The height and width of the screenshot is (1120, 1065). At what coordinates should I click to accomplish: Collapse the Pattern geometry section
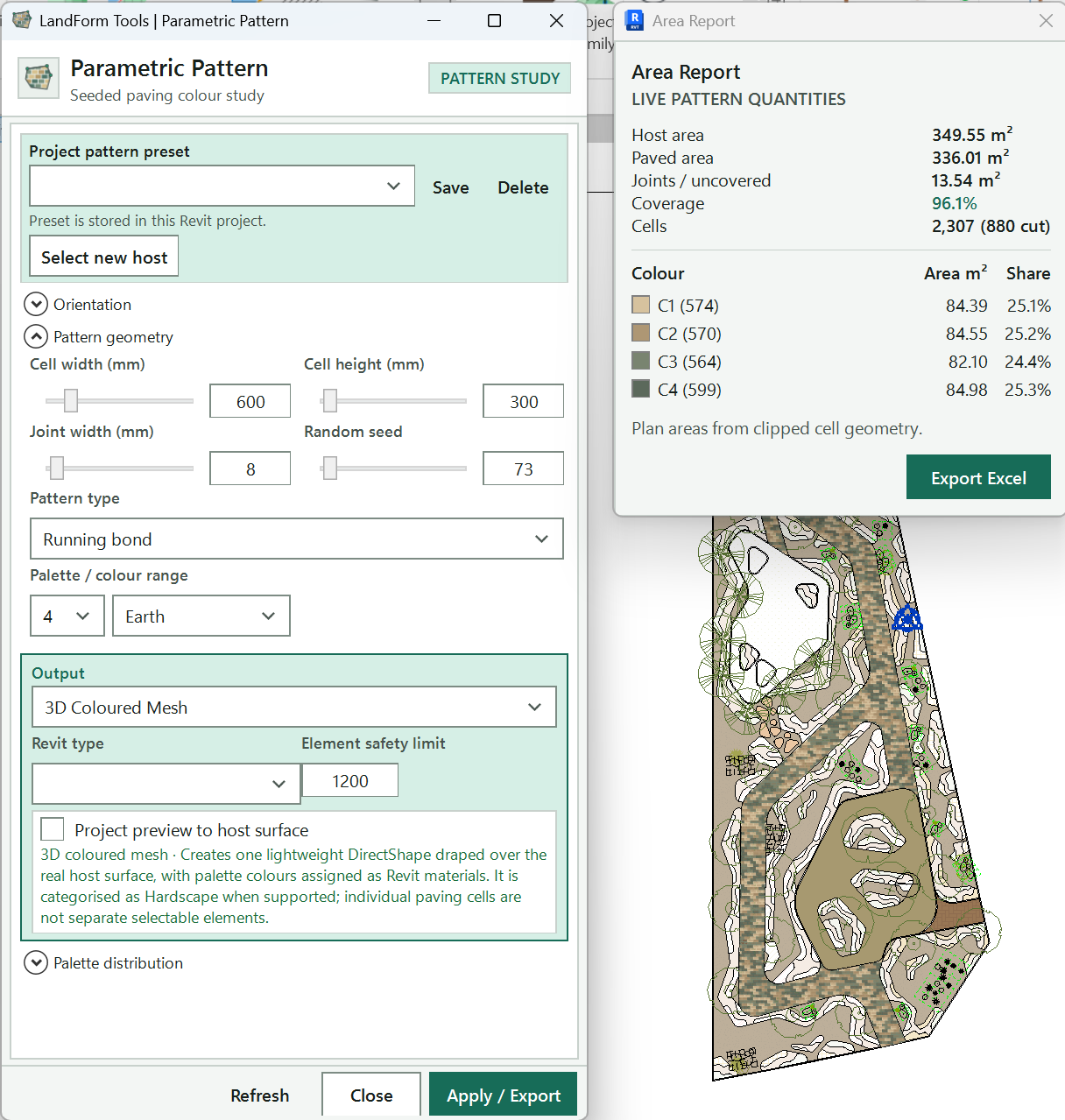[x=36, y=336]
